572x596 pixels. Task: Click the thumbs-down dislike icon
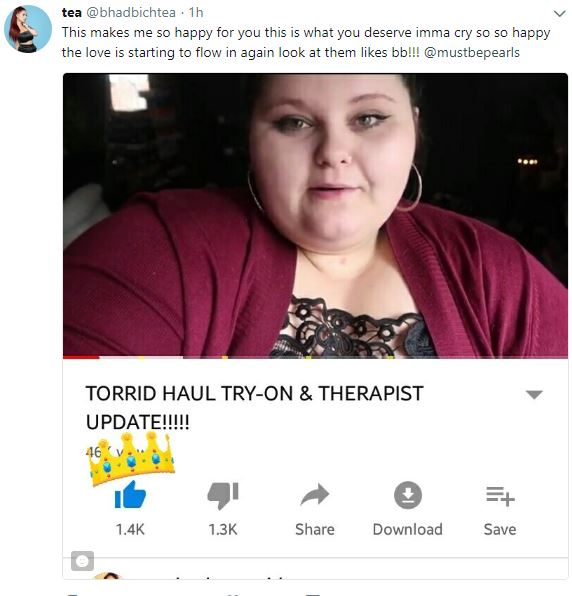click(x=223, y=496)
